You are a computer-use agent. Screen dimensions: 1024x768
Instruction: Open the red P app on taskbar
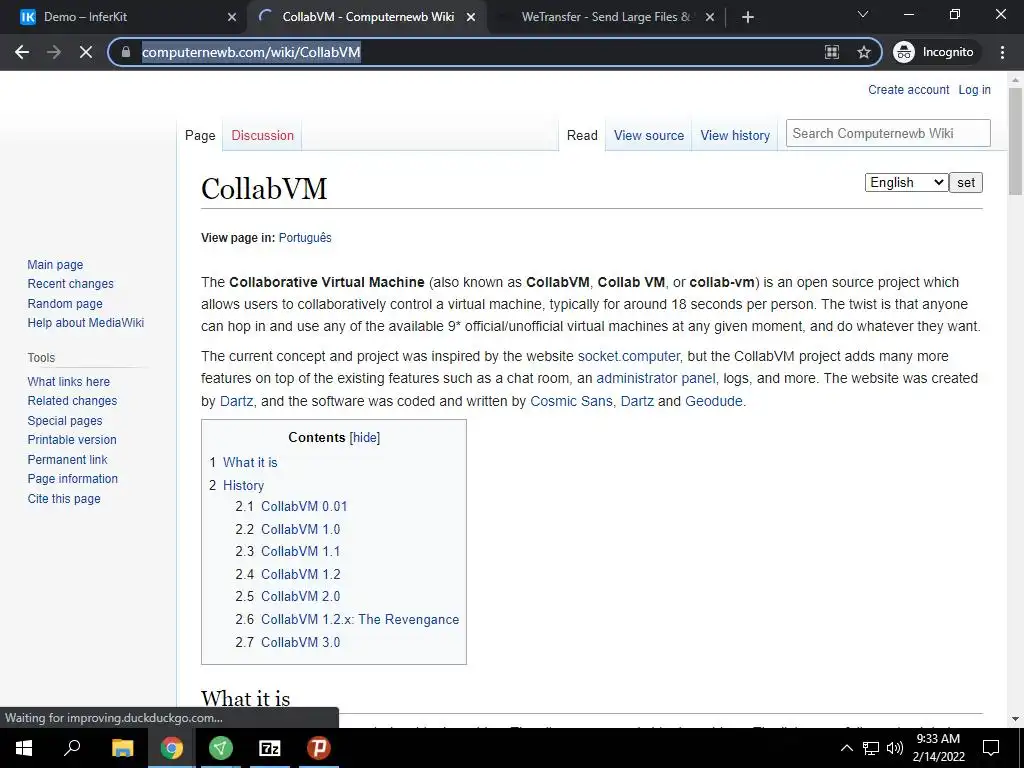coord(319,748)
